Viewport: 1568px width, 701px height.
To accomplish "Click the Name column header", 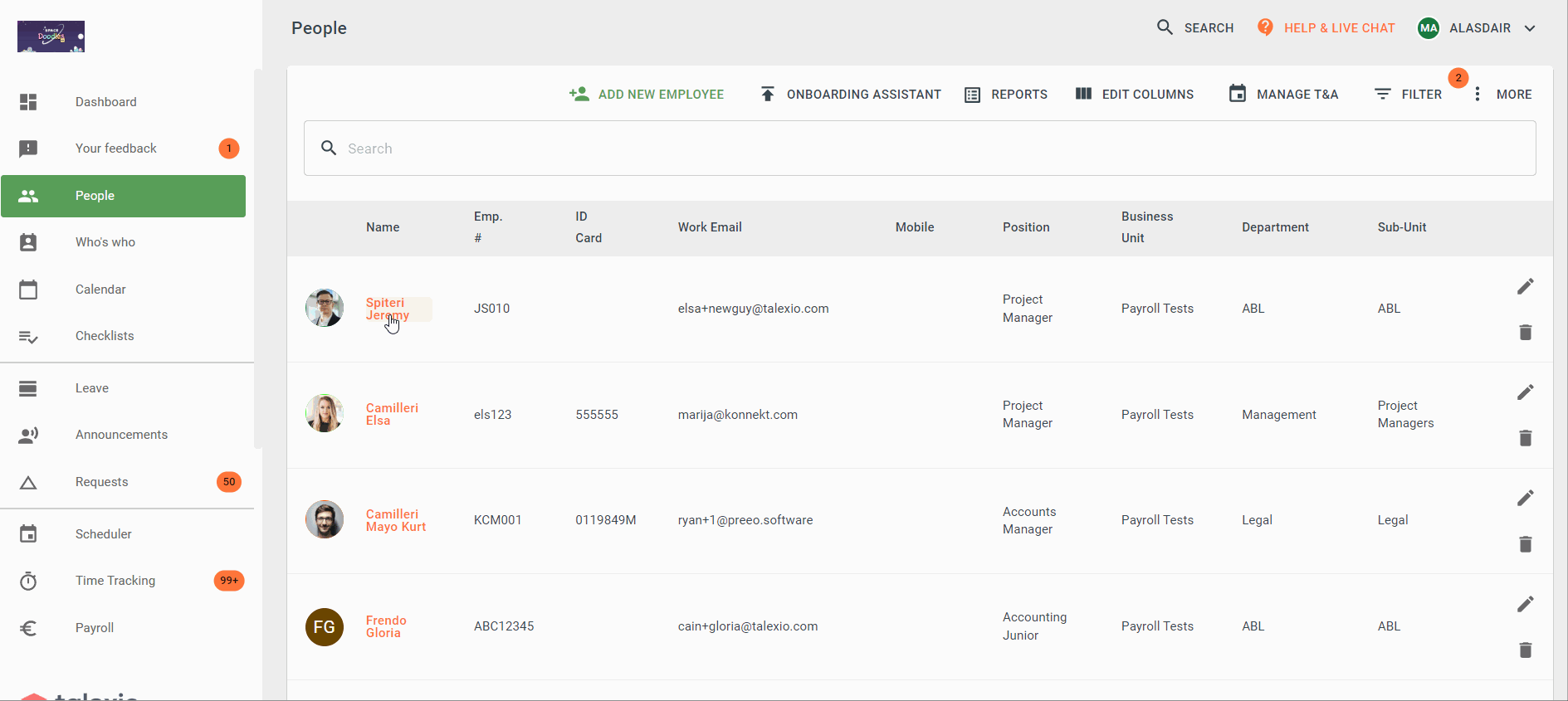I will tap(383, 227).
